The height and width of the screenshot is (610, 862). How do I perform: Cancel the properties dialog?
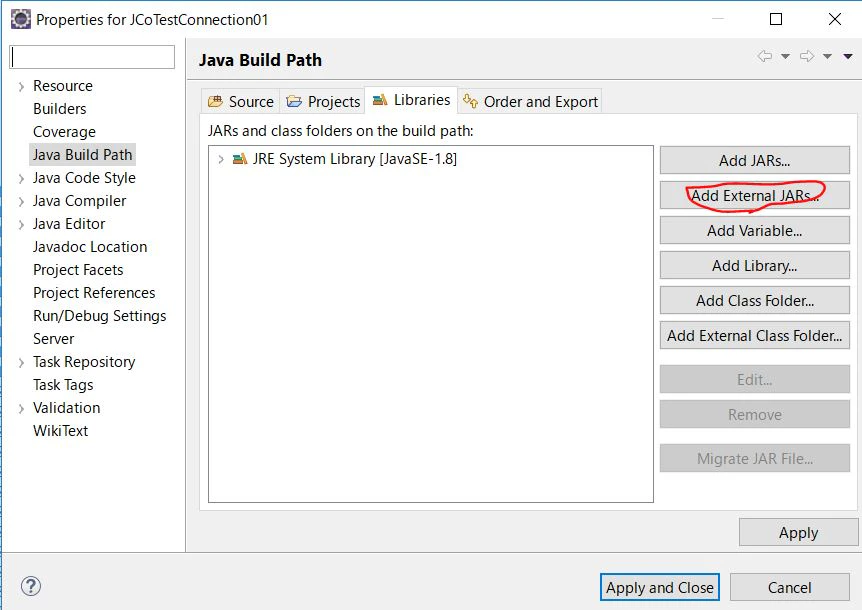click(x=789, y=587)
